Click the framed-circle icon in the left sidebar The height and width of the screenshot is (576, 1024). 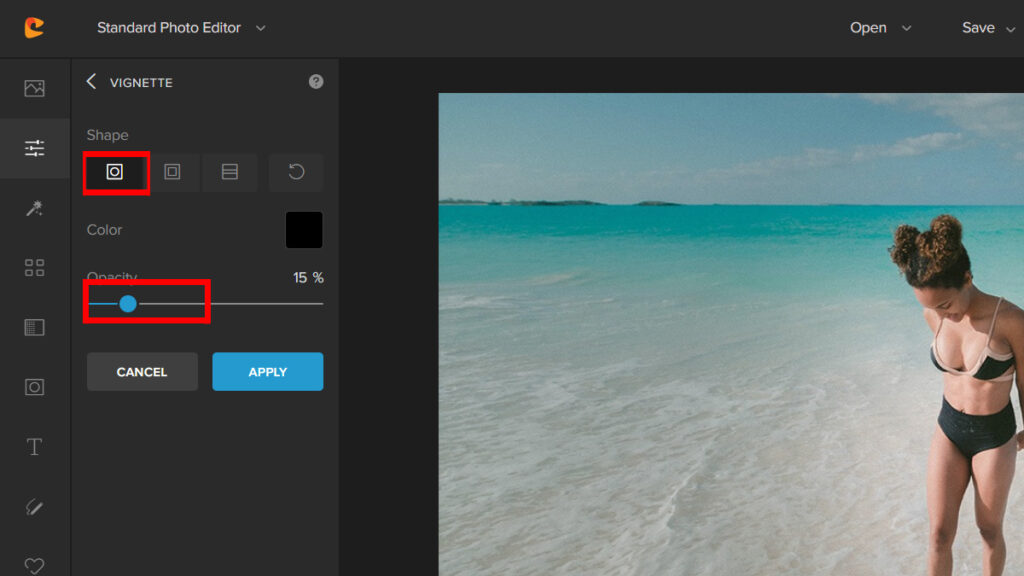[x=34, y=387]
